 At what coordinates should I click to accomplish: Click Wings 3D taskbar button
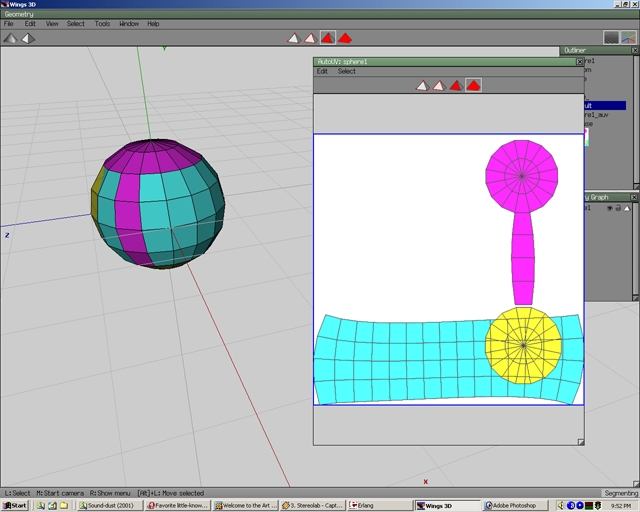[x=448, y=505]
